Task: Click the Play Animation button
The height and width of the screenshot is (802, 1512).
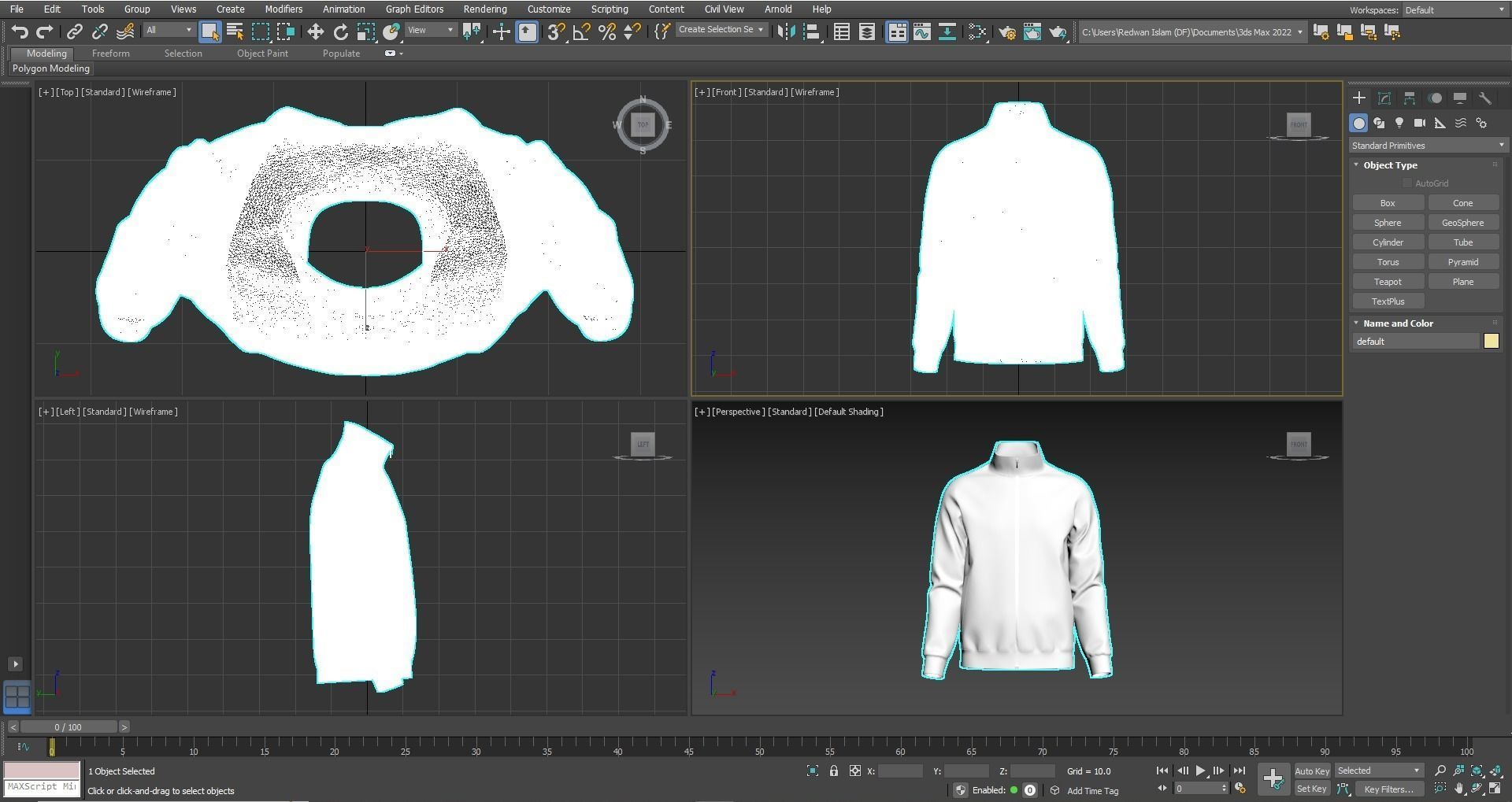Action: point(1200,771)
